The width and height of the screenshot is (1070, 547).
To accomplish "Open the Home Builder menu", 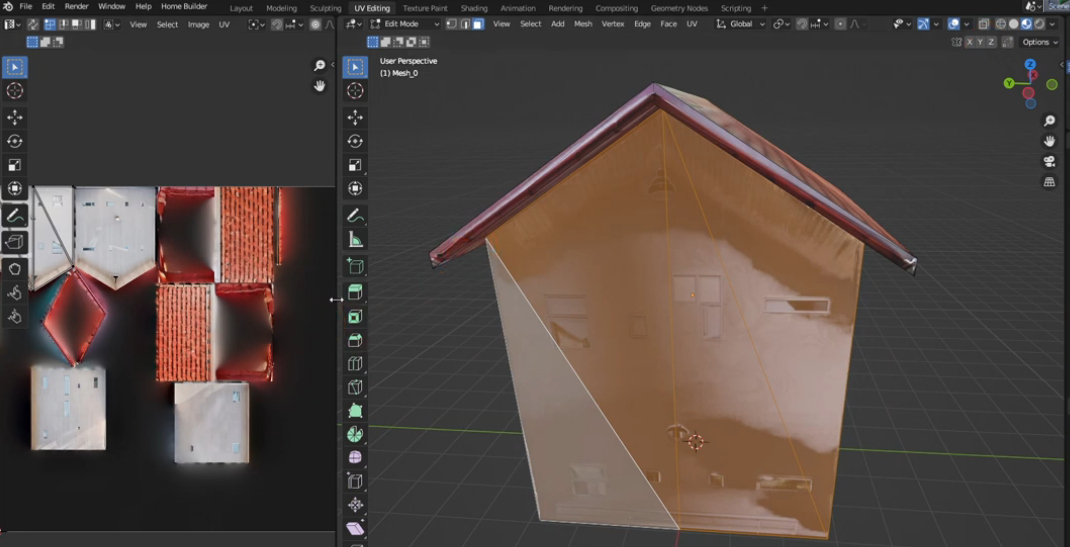I will 184,7.
